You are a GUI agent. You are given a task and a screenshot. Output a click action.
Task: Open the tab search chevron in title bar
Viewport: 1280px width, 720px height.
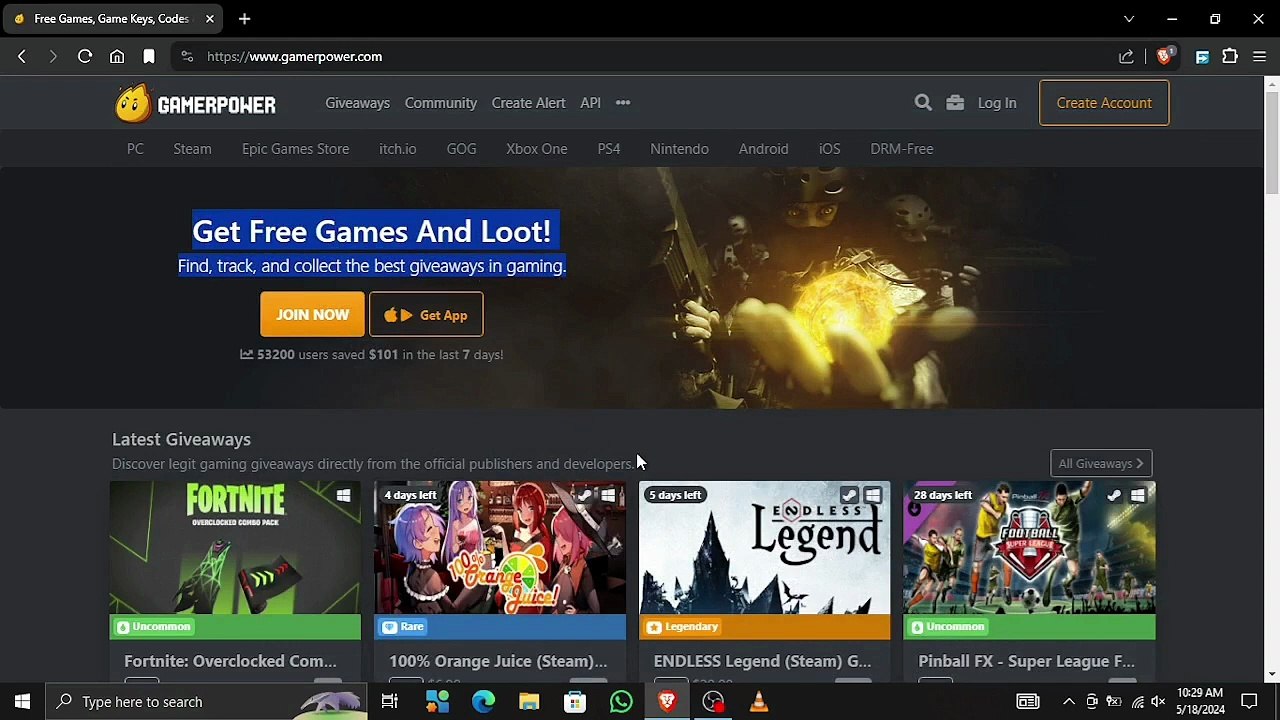[x=1129, y=19]
